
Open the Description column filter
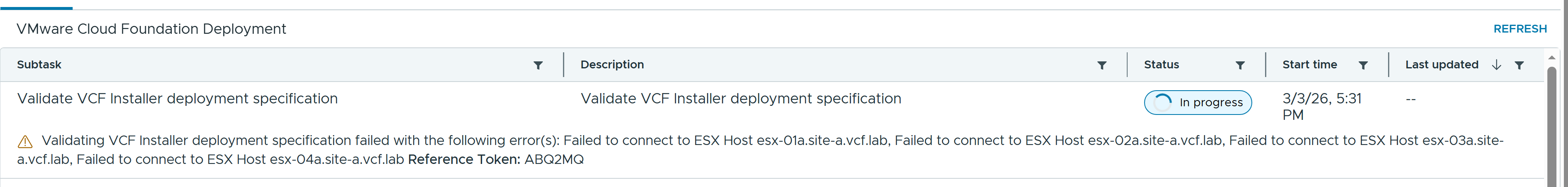click(x=1101, y=65)
